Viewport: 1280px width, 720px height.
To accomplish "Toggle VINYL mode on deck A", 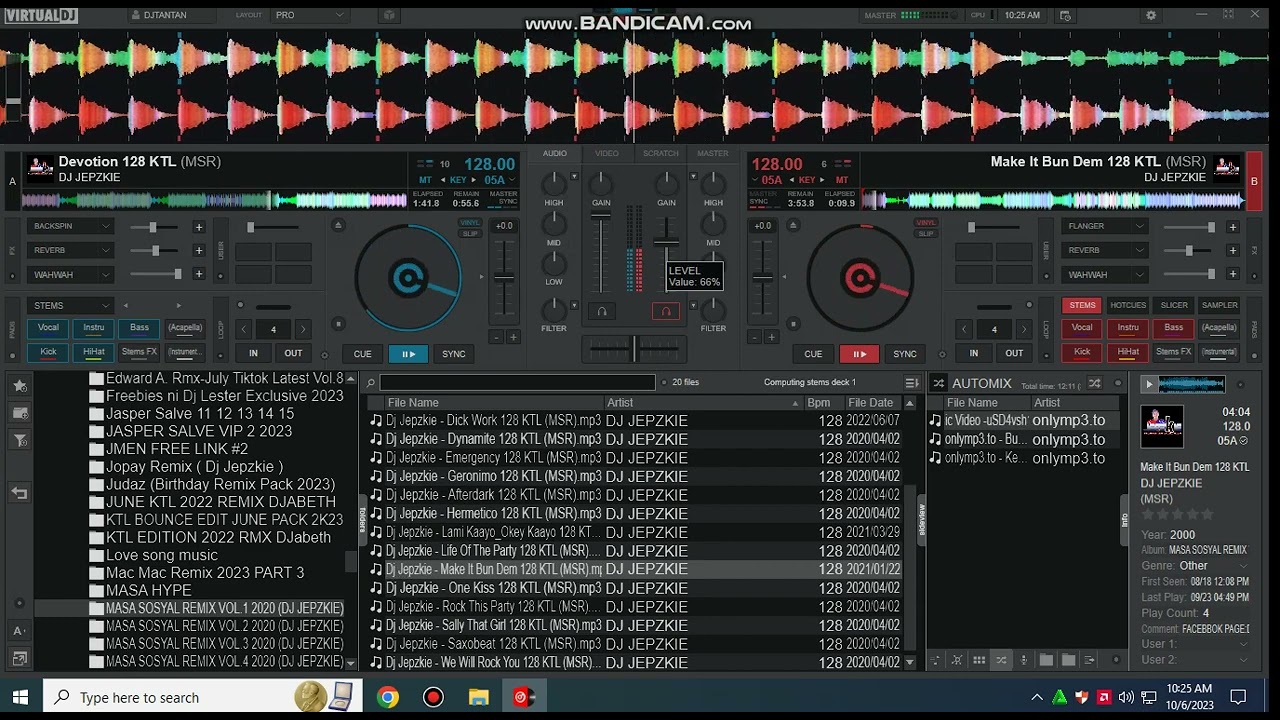I will click(469, 222).
